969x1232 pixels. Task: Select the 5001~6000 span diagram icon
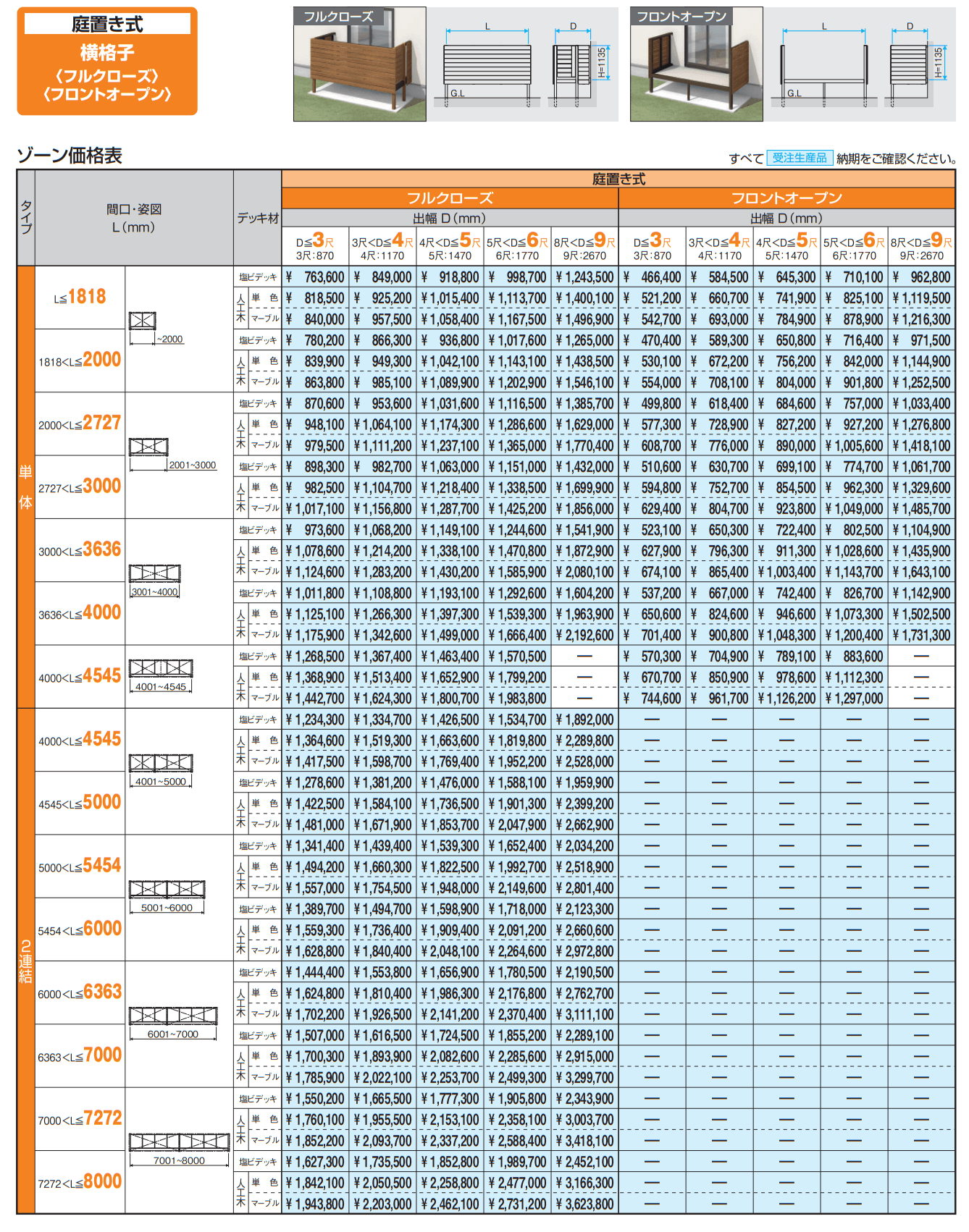[x=167, y=889]
